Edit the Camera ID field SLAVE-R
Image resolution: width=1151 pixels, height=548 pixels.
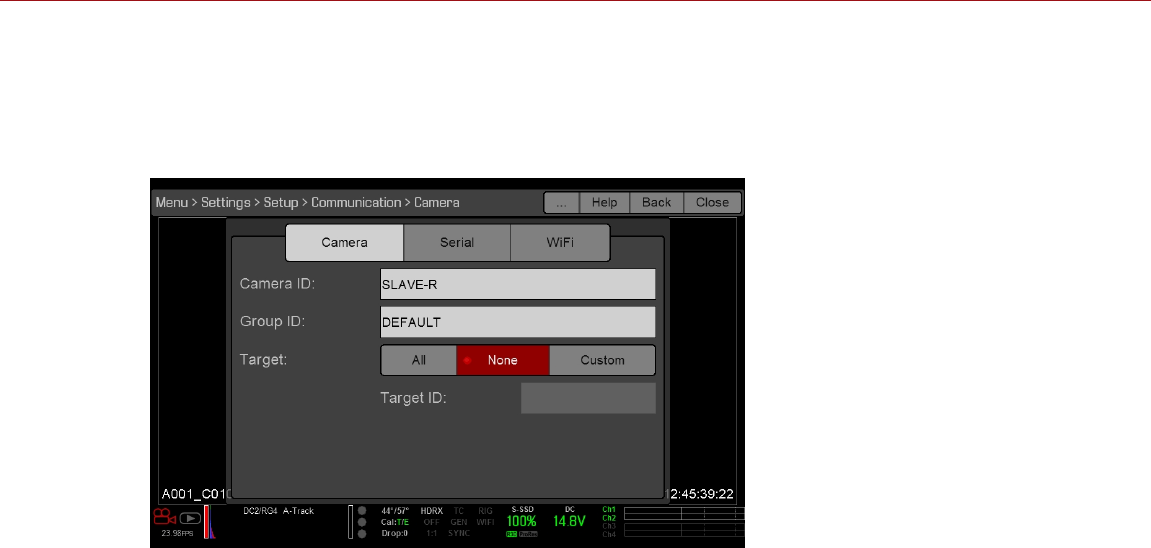point(518,284)
